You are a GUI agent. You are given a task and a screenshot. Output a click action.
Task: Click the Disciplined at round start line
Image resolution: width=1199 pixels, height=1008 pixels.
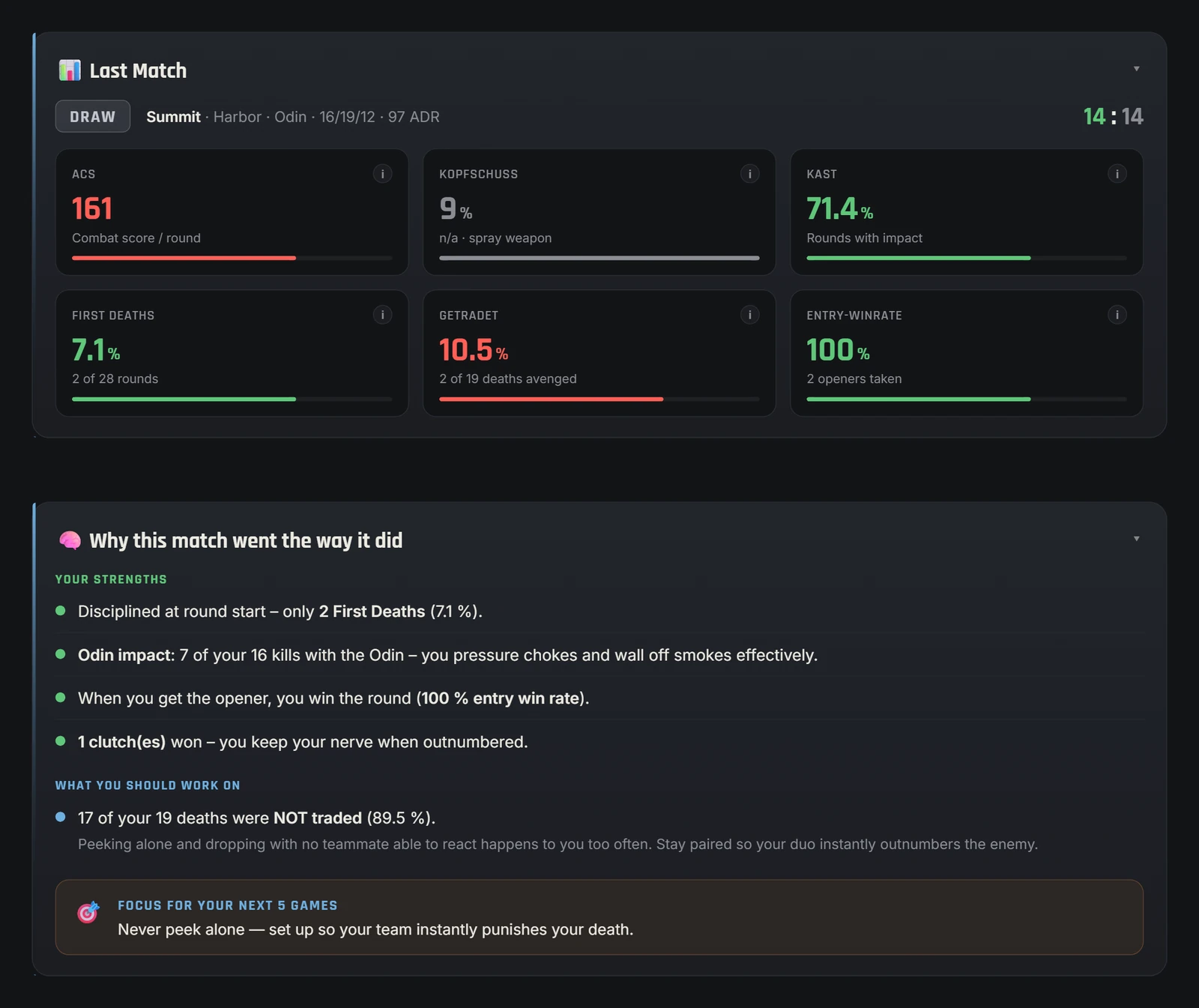pos(280,612)
